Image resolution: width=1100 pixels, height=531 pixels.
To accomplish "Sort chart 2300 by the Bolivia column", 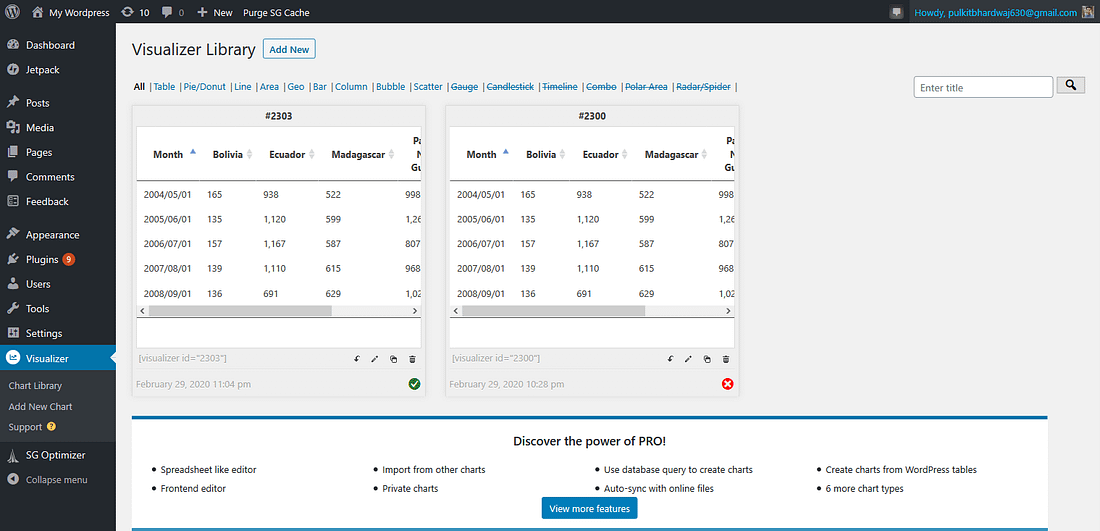I will click(542, 154).
